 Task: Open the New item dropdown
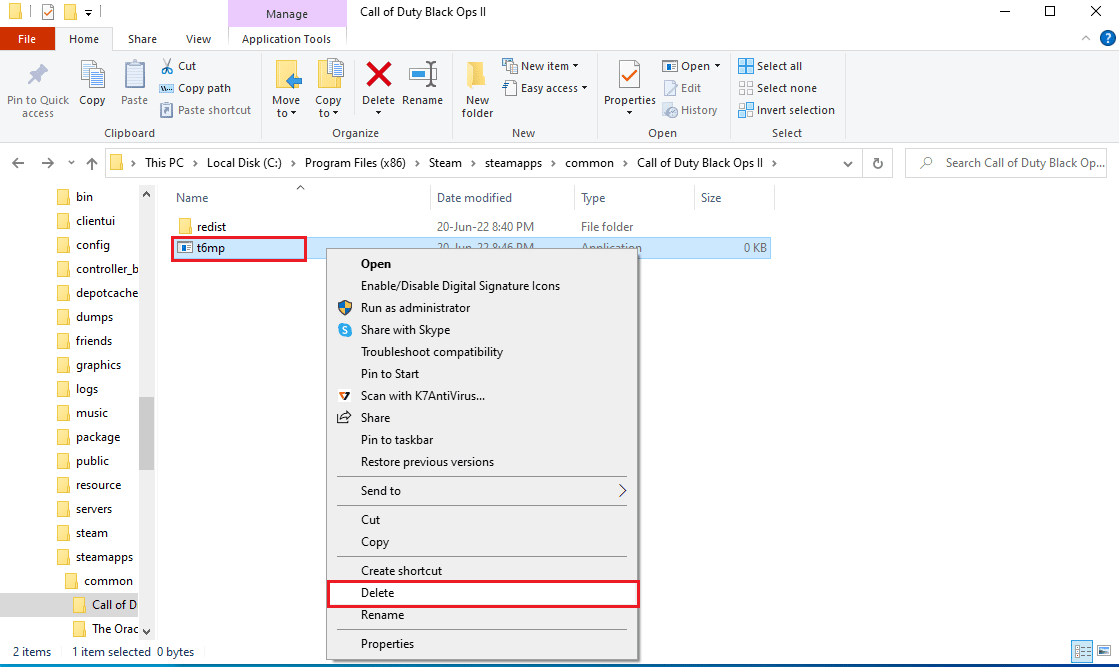pyautogui.click(x=540, y=66)
